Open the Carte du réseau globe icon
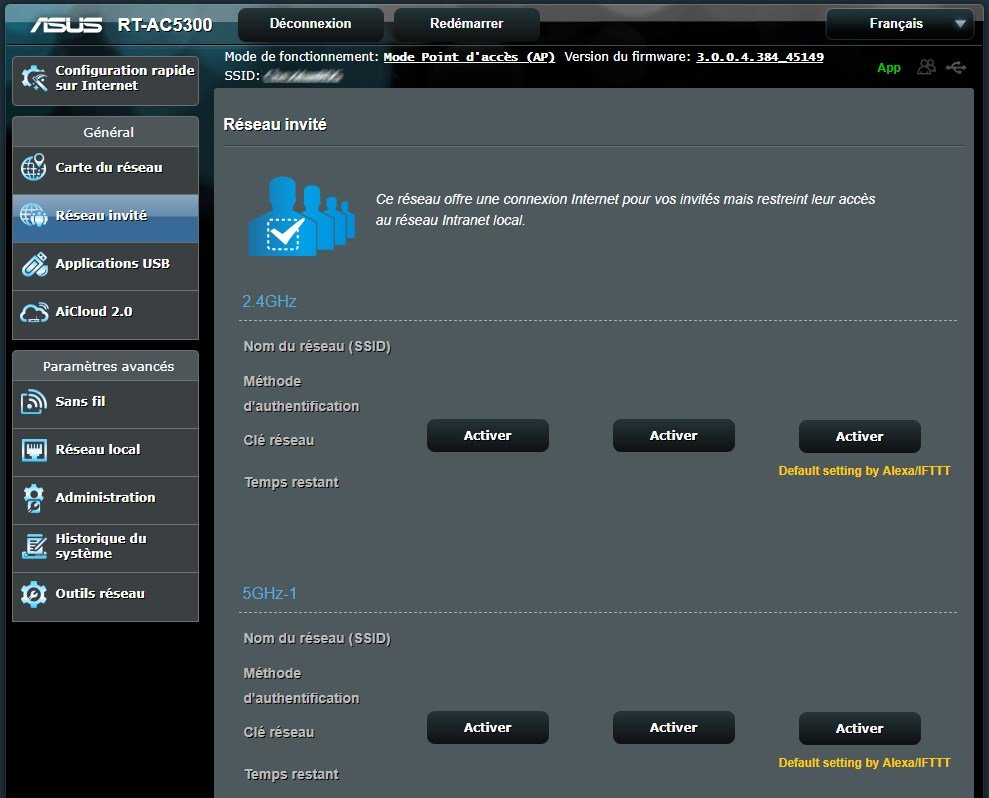This screenshot has height=798, width=989. tap(34, 168)
